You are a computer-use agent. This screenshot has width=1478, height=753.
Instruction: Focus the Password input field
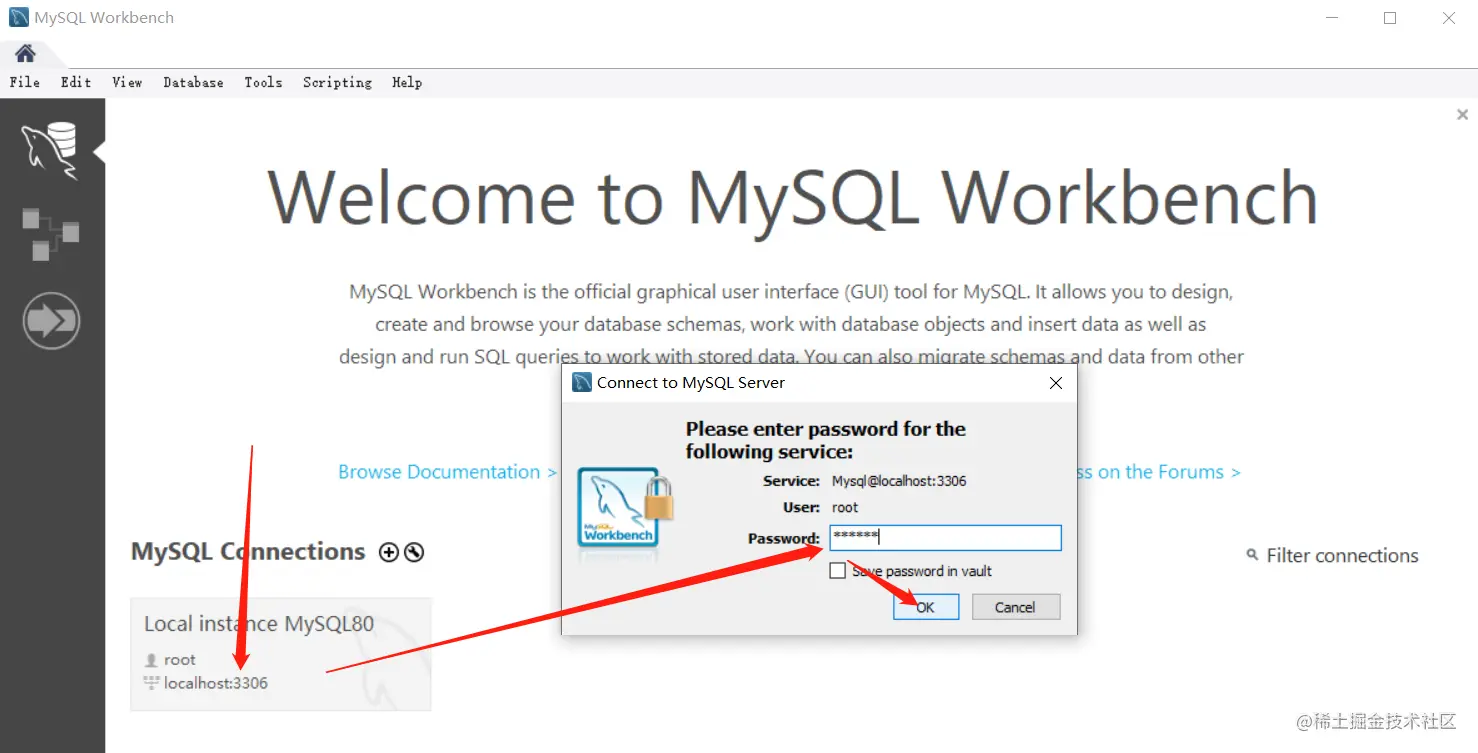945,538
